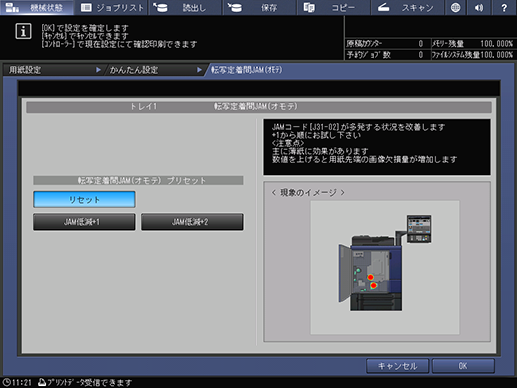This screenshot has height=388, width=517.
Task: Click the speaker sound icon
Action: 479,7
